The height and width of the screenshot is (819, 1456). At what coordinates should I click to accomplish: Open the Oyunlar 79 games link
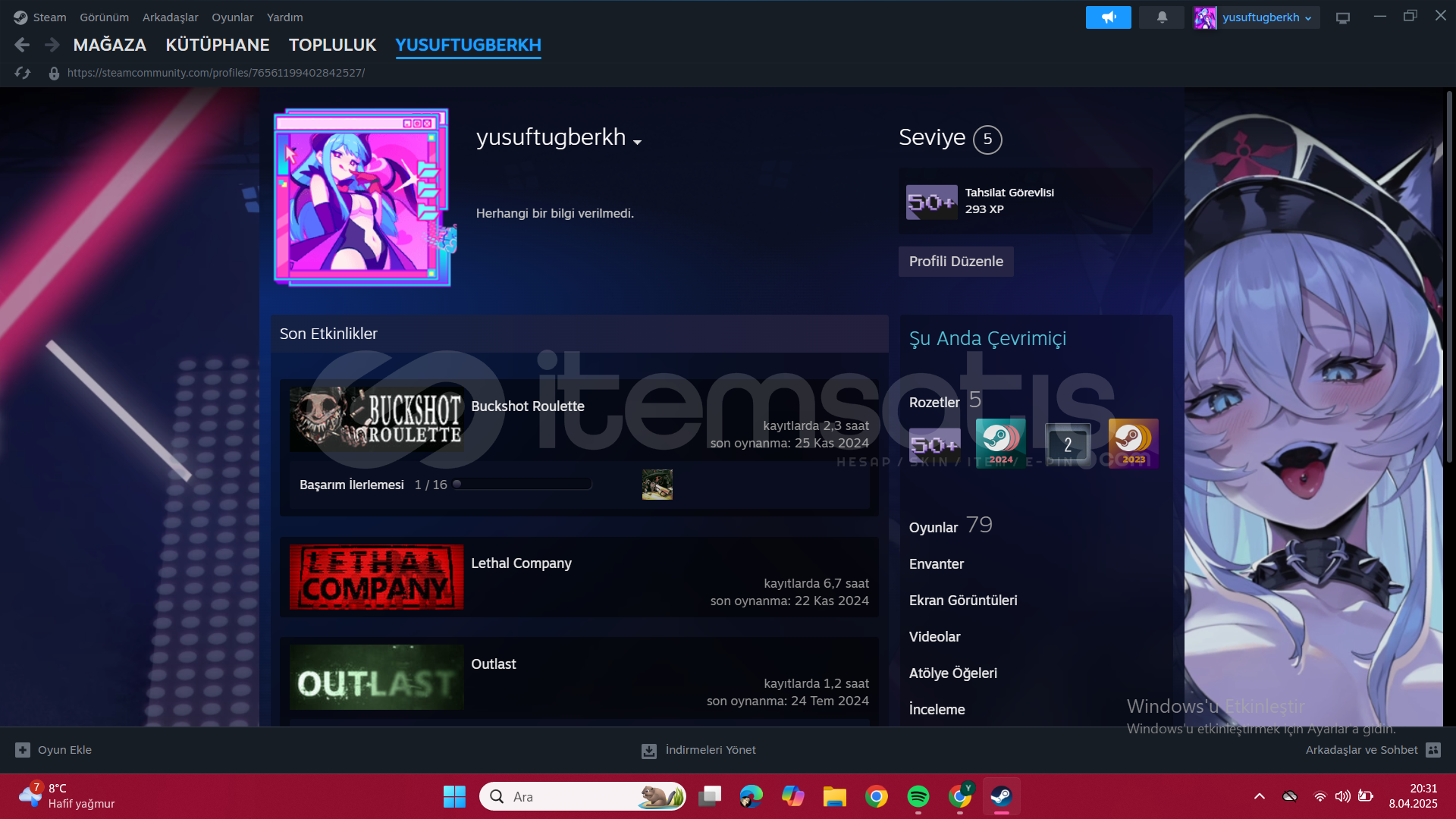pyautogui.click(x=950, y=526)
